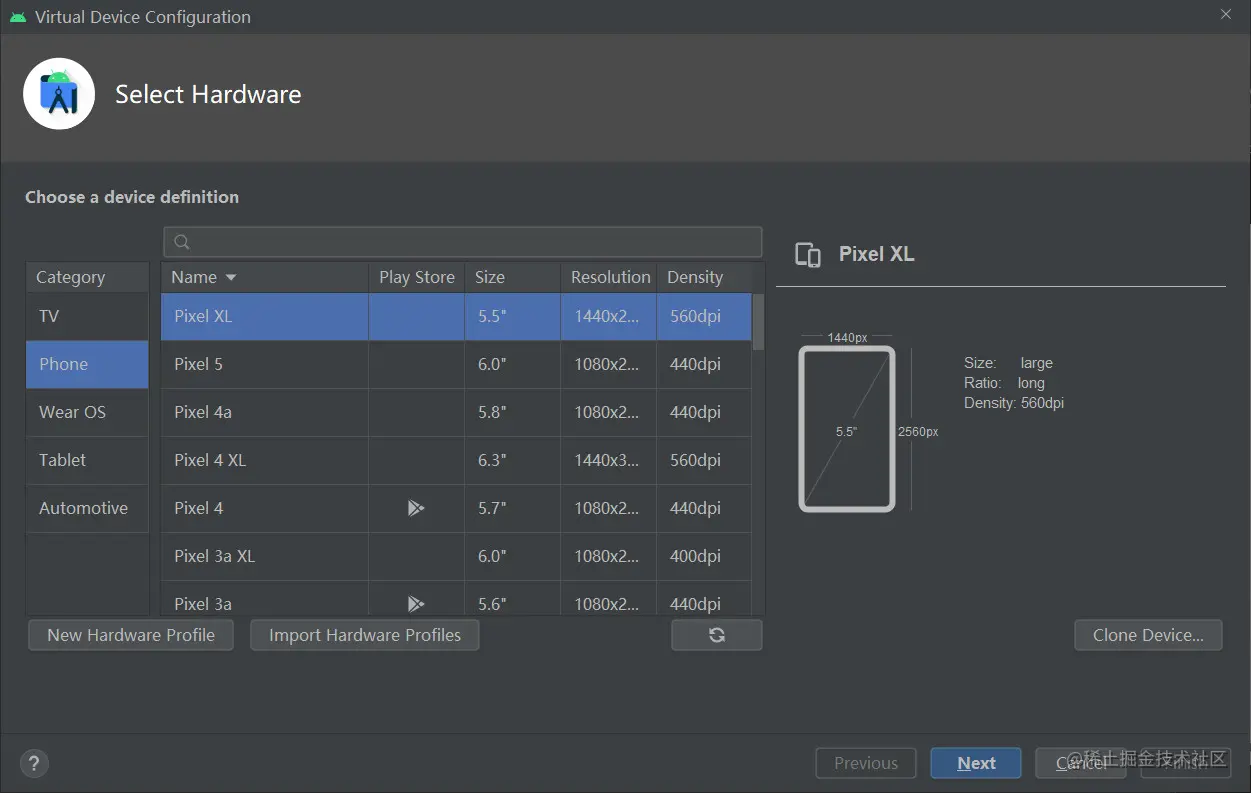Click Import Hardware Profiles
Screen dimensions: 1251x793
click(364, 634)
